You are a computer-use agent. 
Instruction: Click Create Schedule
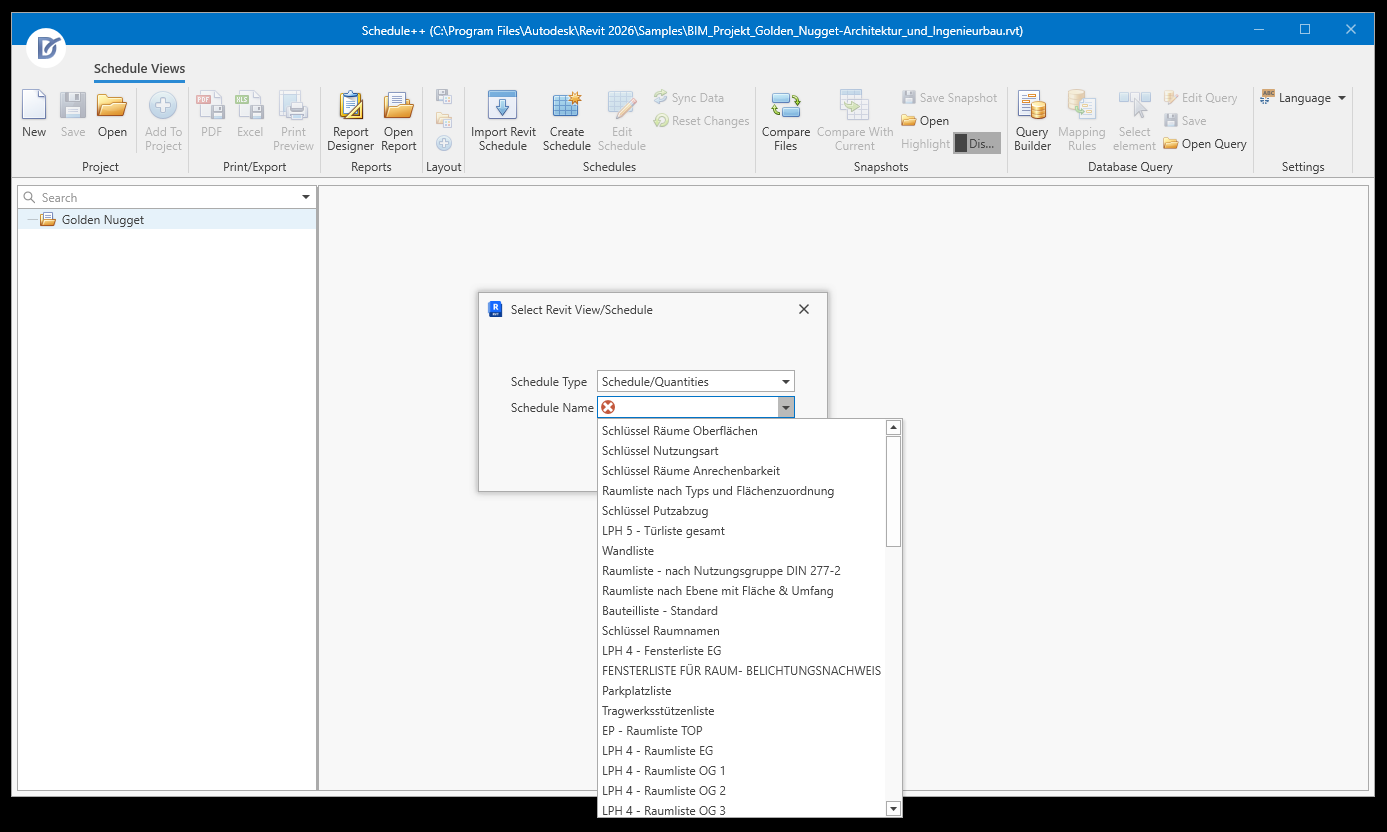click(x=567, y=121)
